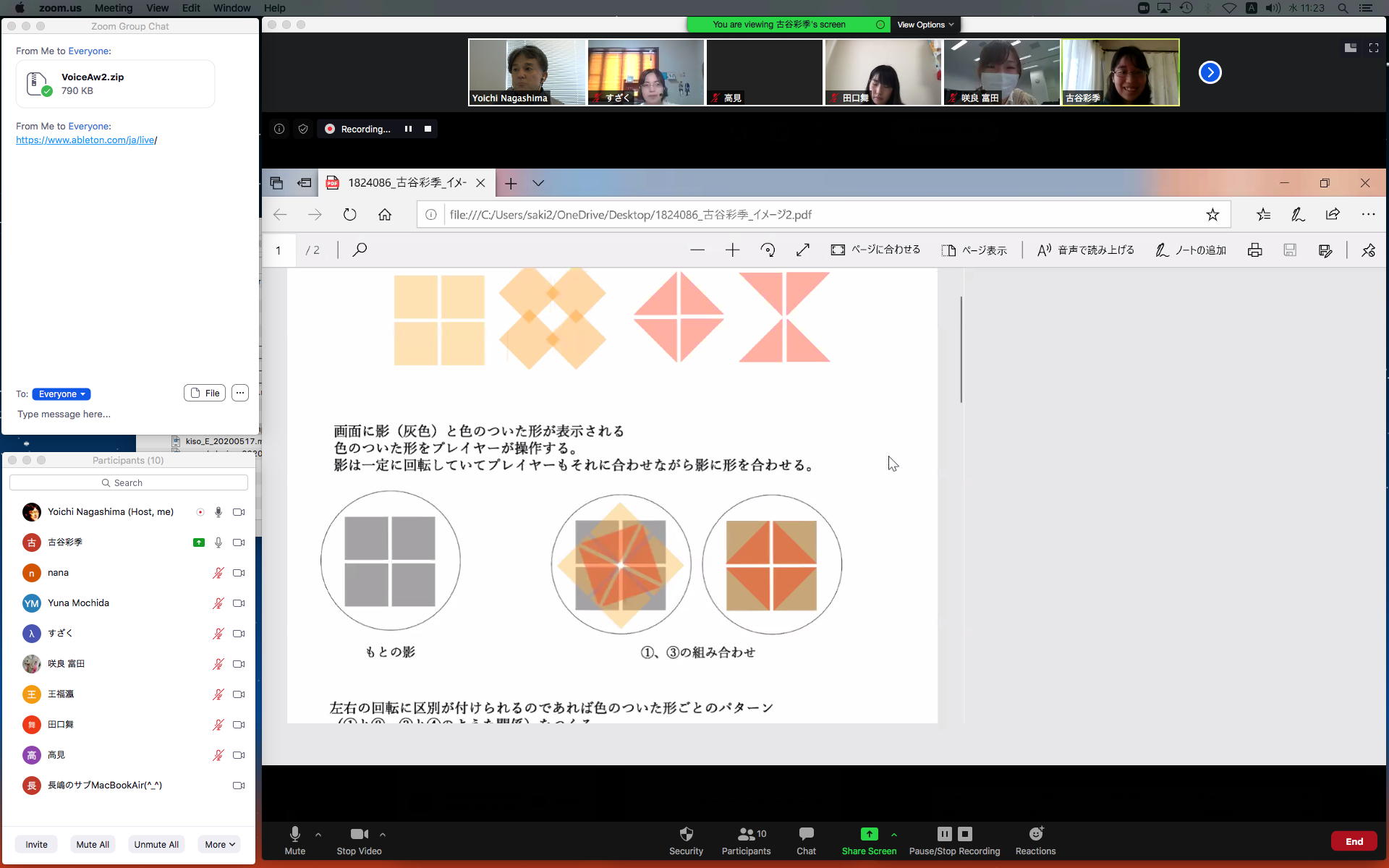Show next video thumbnails with blue arrow

(1210, 72)
